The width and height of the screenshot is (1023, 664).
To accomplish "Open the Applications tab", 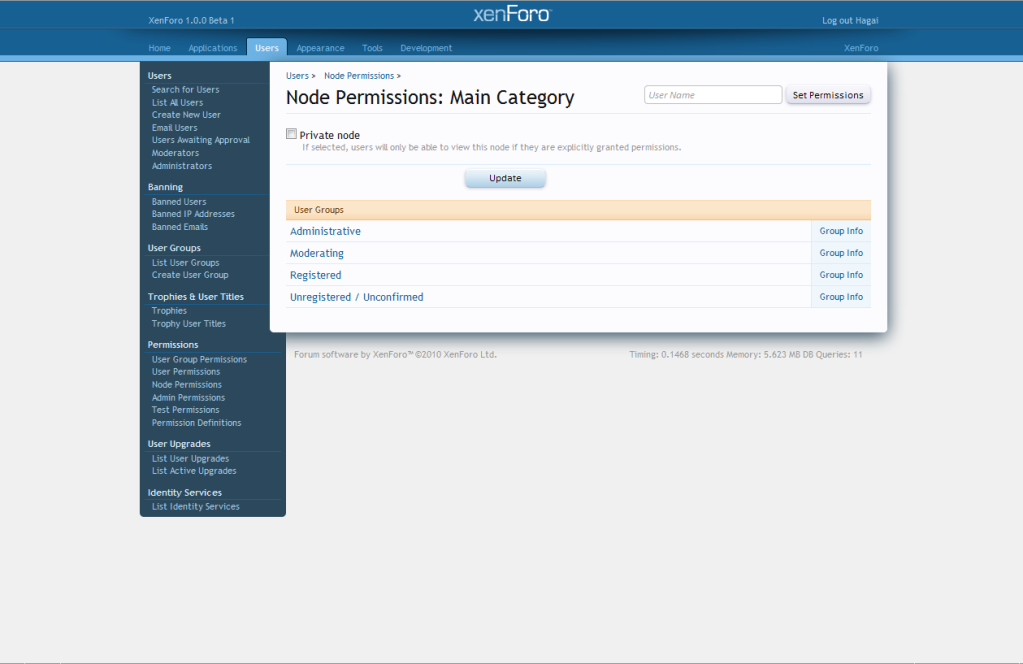I will point(213,48).
